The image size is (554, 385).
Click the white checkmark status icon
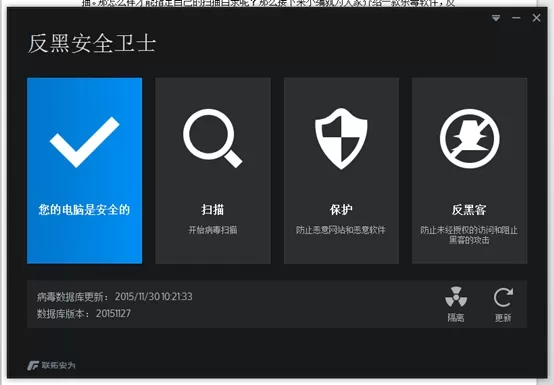(x=84, y=142)
